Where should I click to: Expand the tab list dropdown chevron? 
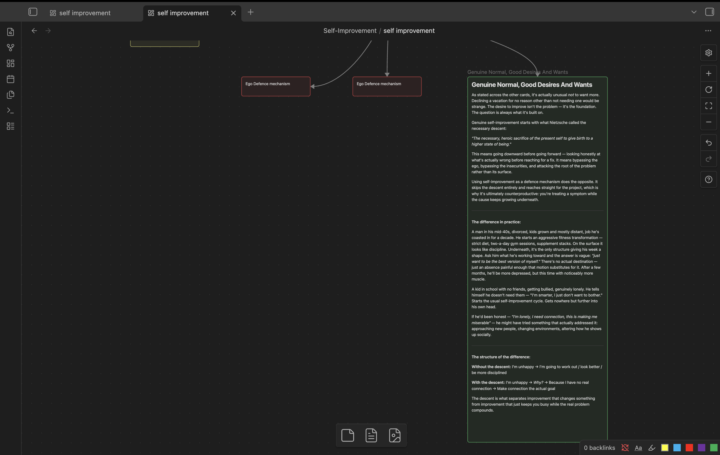[694, 12]
